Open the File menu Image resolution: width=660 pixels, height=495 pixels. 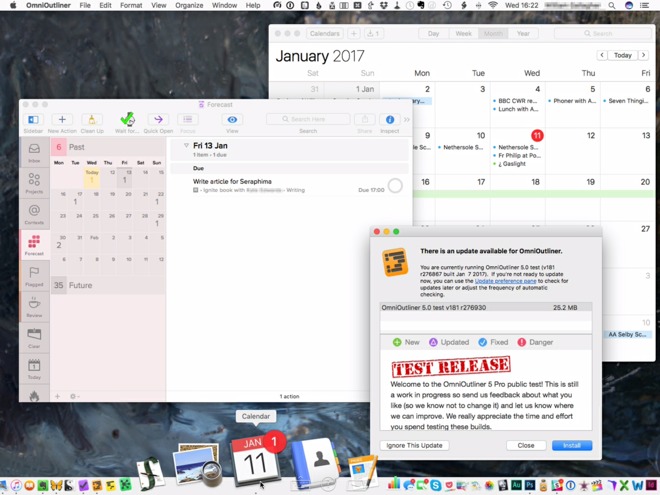click(85, 5)
